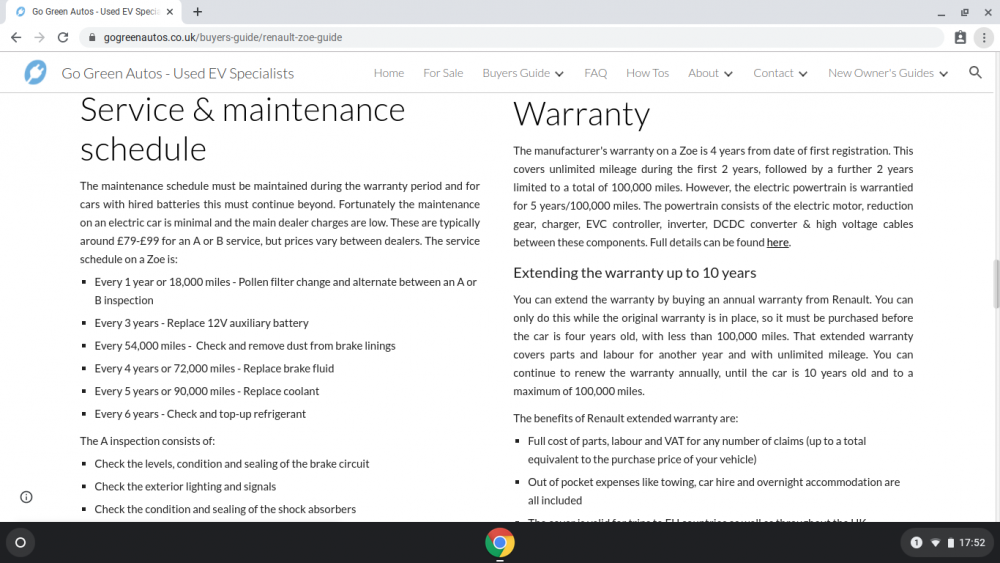
Task: Click 'Every 54,000 miles' brake linings line
Action: coord(245,346)
